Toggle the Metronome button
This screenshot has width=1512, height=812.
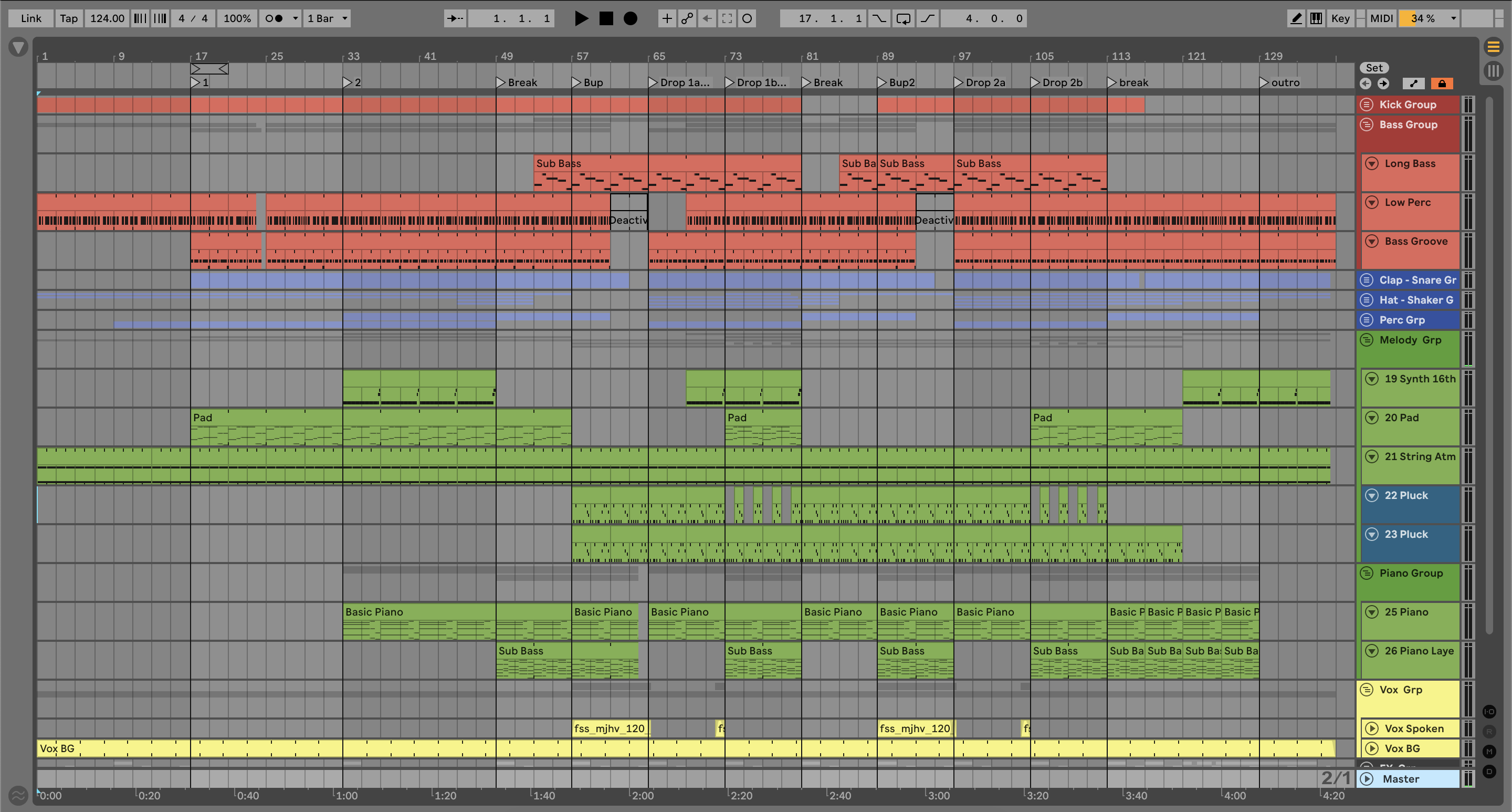coord(274,18)
